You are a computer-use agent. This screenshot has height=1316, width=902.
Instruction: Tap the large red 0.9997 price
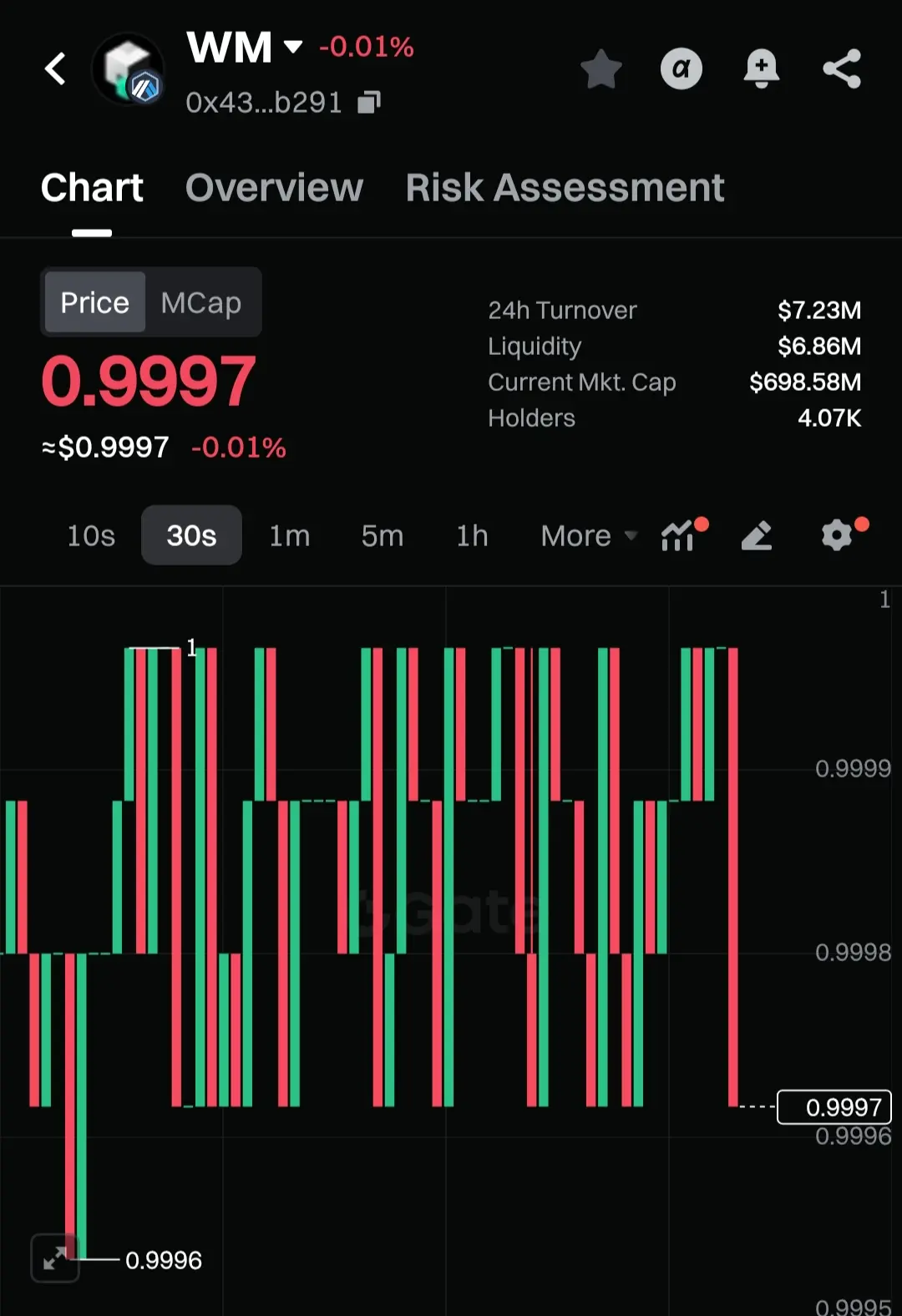coord(149,382)
